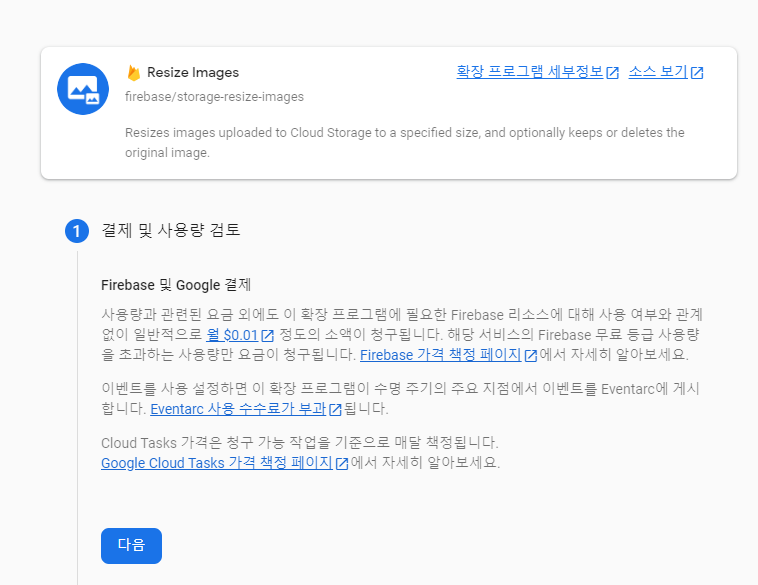Open the 월 $0.01 pricing link
This screenshot has height=585, width=758.
(232, 335)
